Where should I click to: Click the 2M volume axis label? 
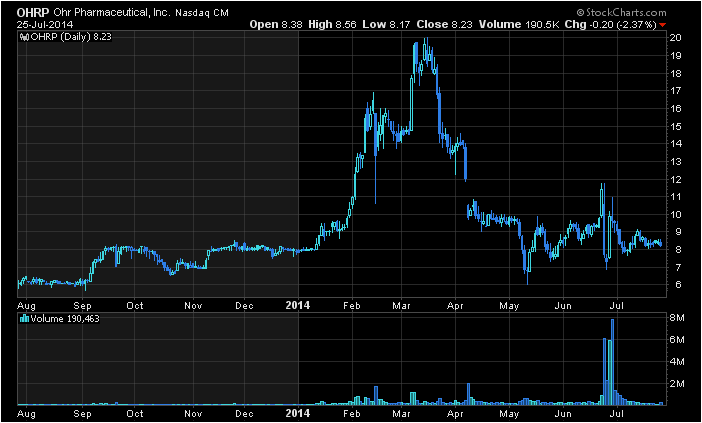click(x=677, y=384)
